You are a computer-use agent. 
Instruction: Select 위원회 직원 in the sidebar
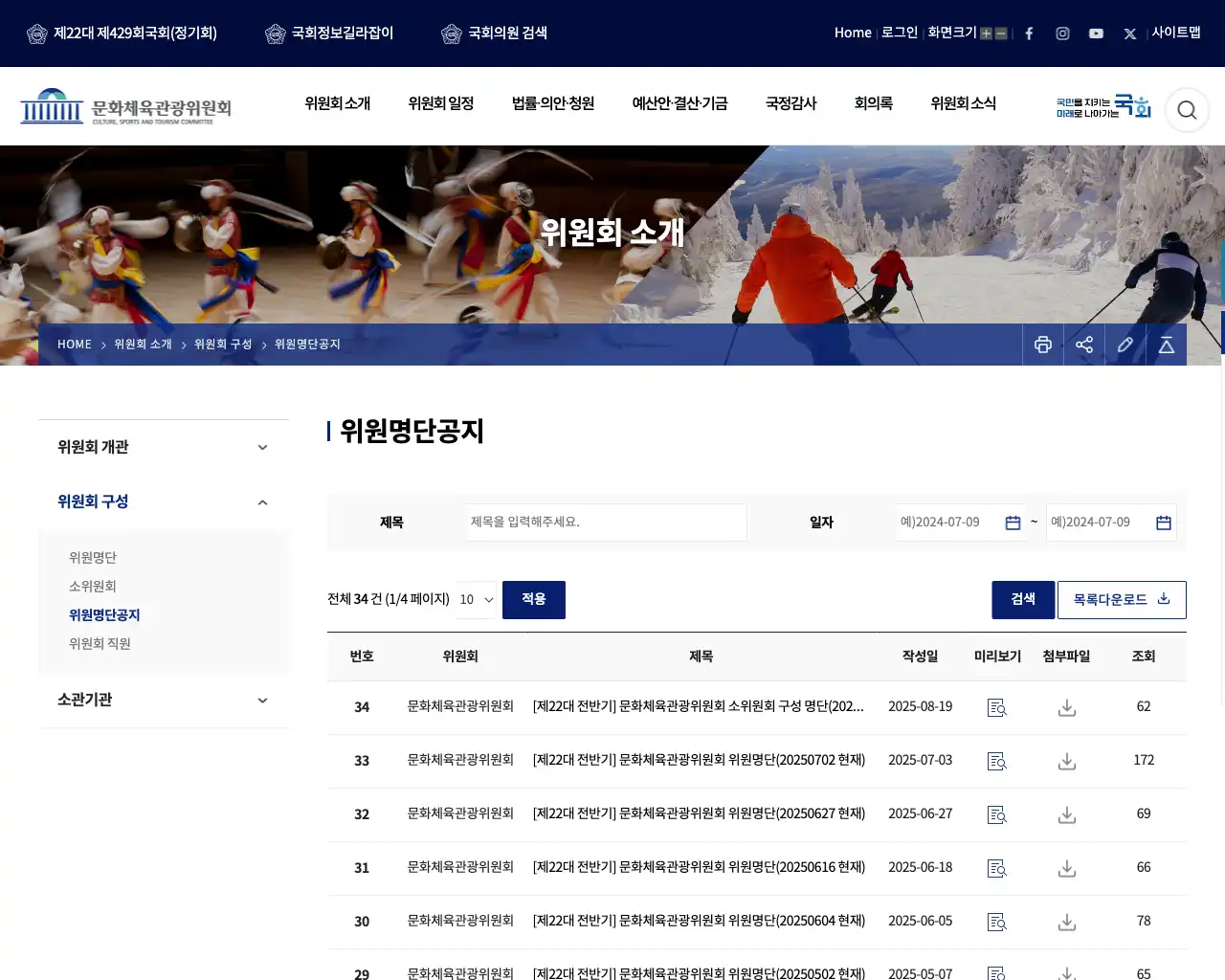(100, 644)
